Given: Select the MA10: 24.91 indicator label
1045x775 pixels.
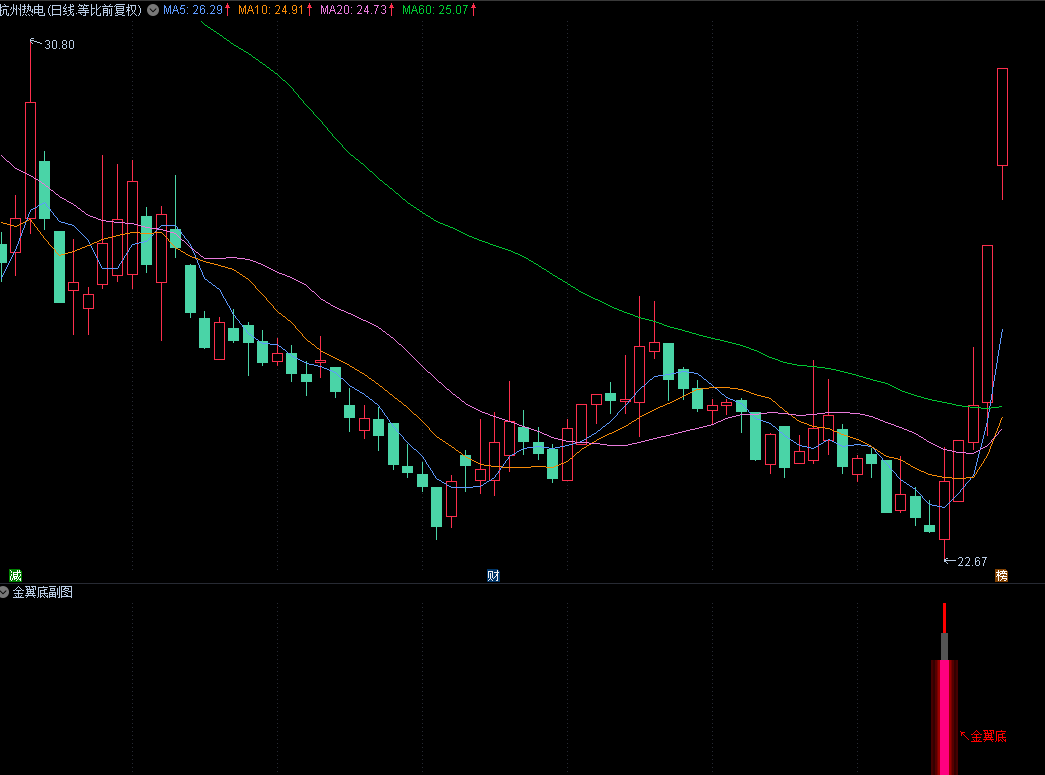Looking at the screenshot, I should 271,10.
